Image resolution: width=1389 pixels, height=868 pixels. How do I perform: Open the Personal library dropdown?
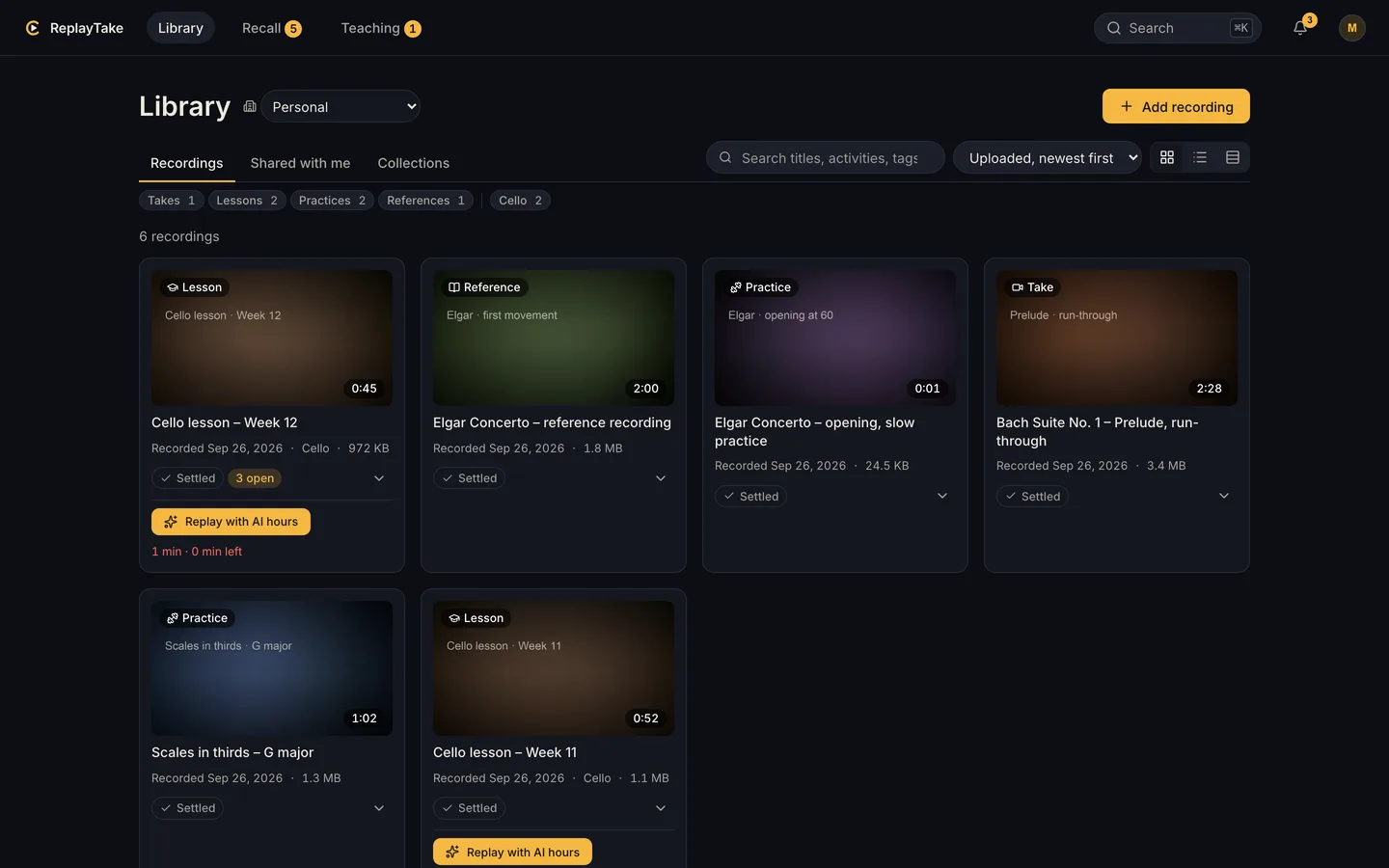pos(340,106)
